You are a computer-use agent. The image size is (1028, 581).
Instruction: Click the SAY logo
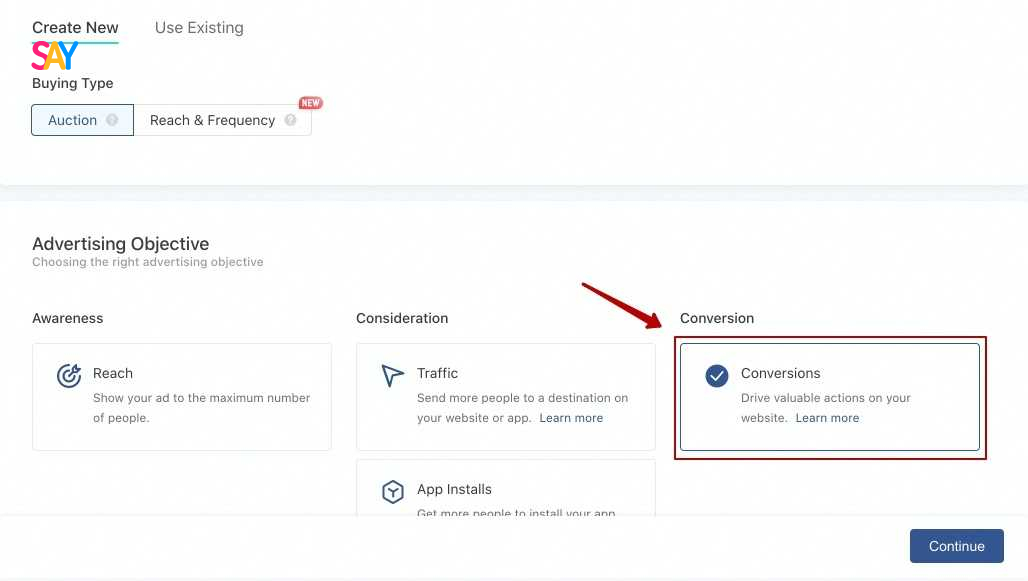point(55,56)
